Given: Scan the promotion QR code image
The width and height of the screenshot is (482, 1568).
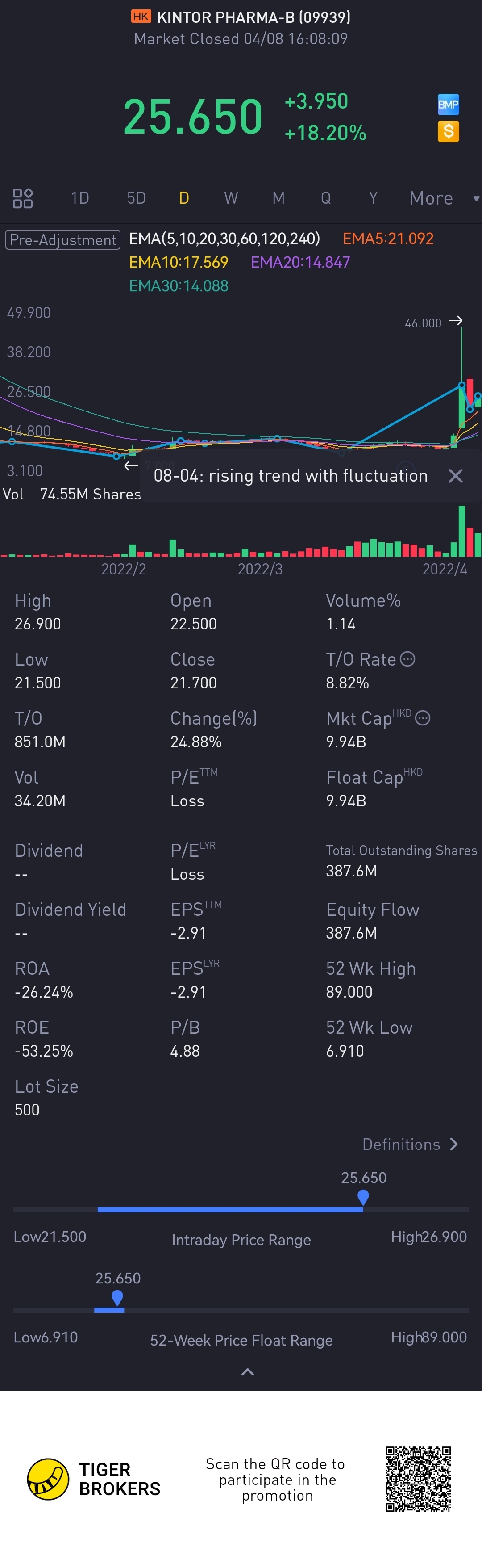Looking at the screenshot, I should click(x=418, y=1479).
